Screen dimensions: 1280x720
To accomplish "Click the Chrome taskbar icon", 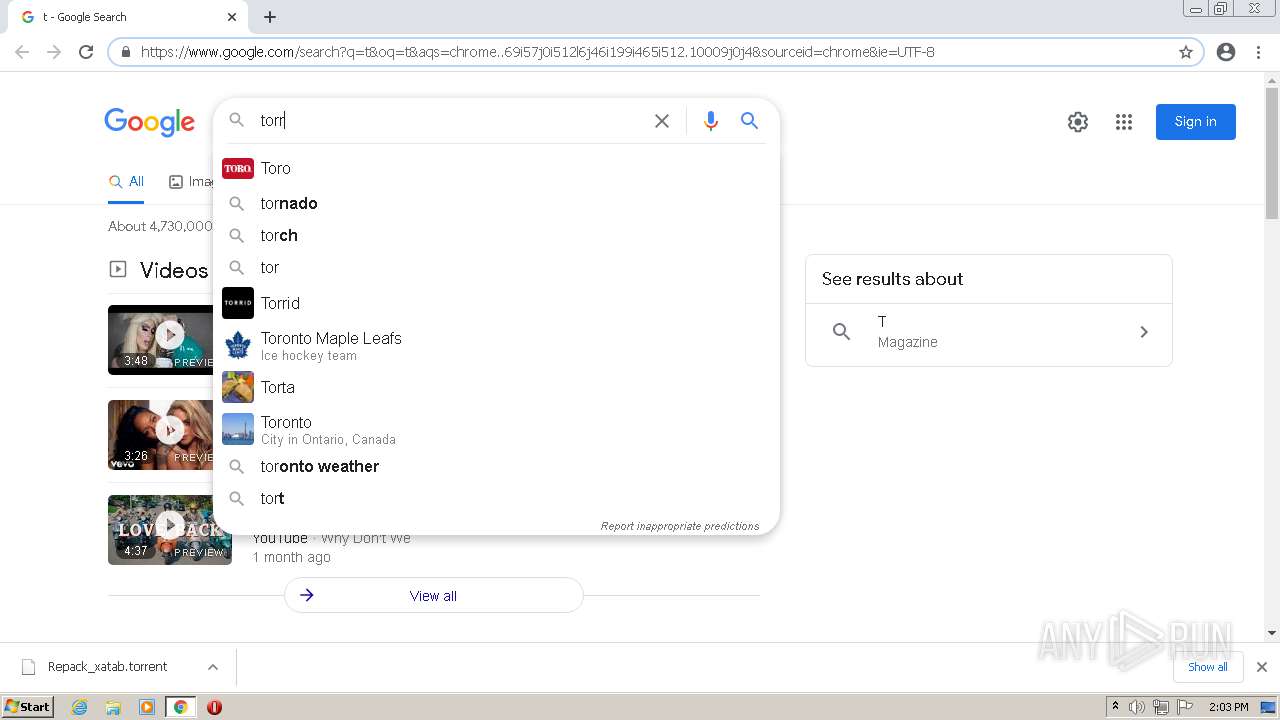I will click(x=180, y=707).
